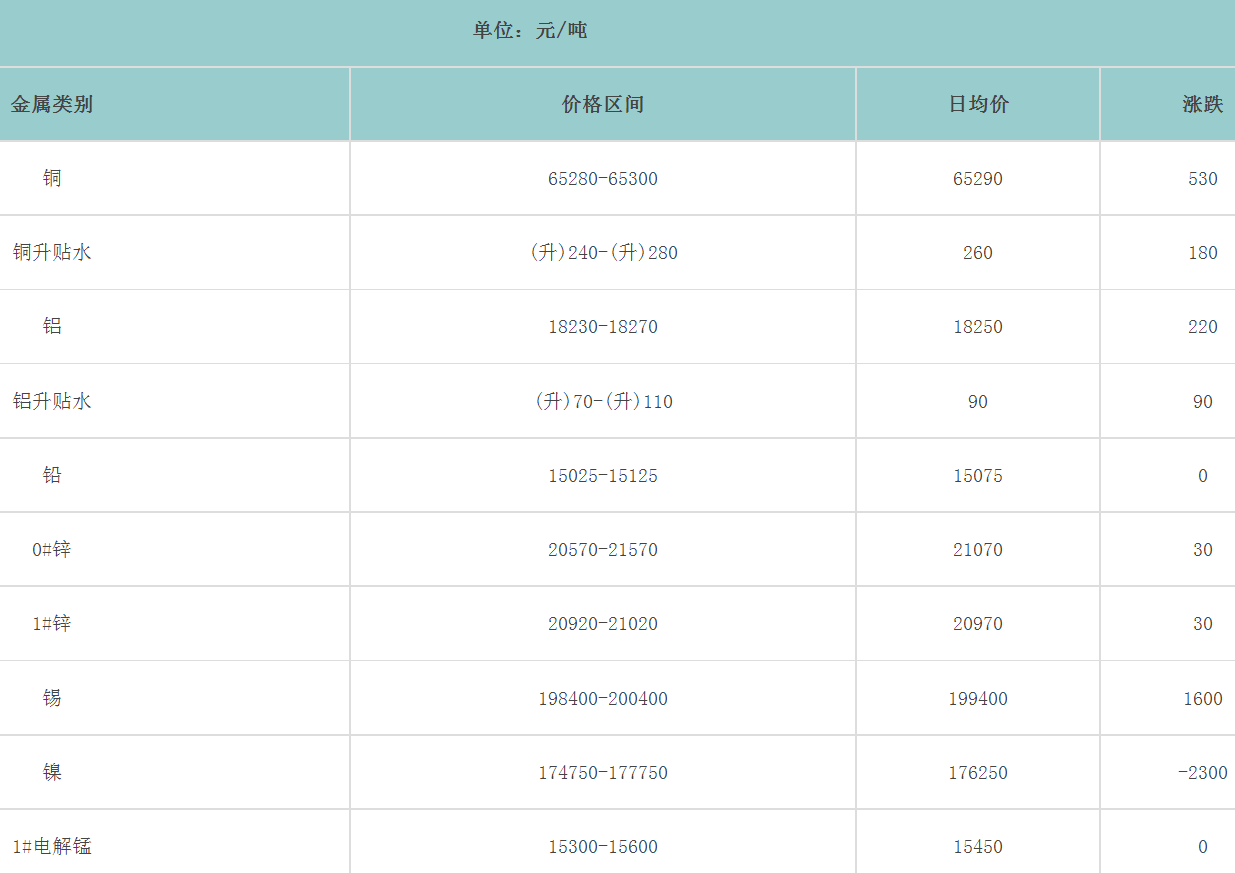
Task: Select the 日均价 column header
Action: coord(978,104)
